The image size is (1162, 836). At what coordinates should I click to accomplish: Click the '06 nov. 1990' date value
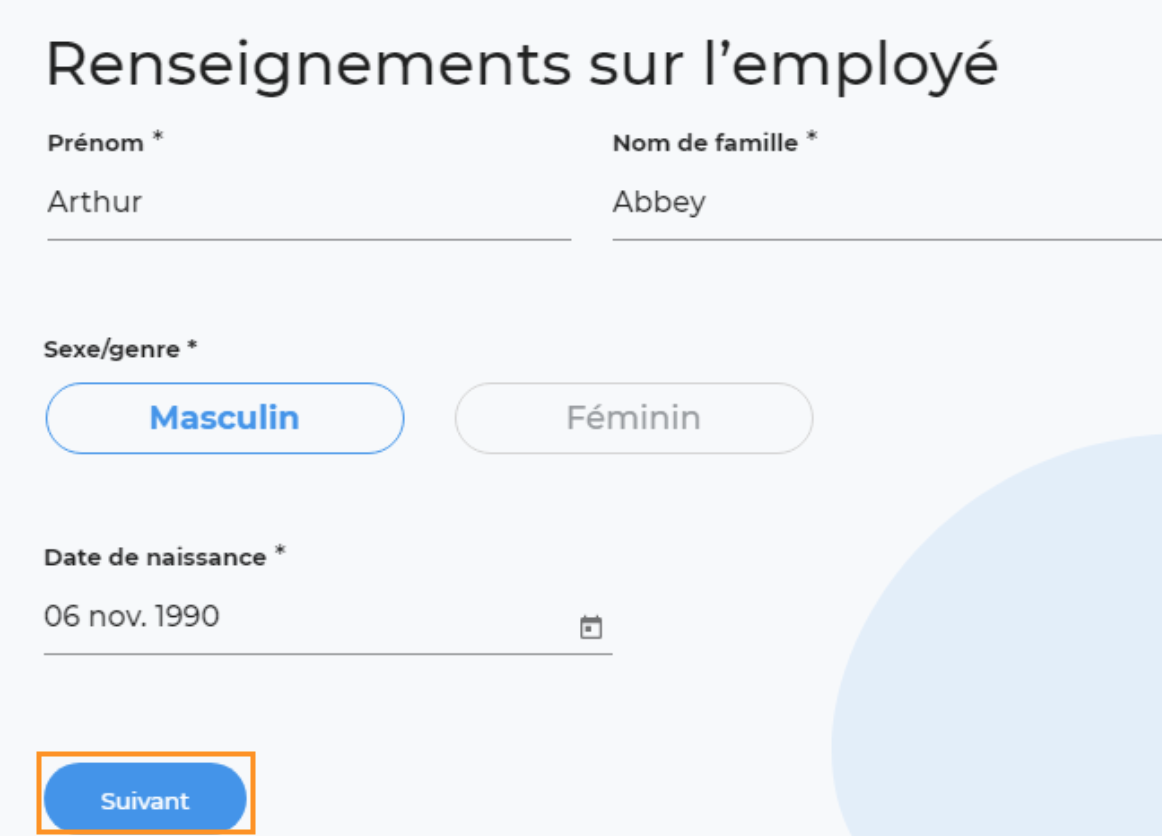click(x=132, y=616)
